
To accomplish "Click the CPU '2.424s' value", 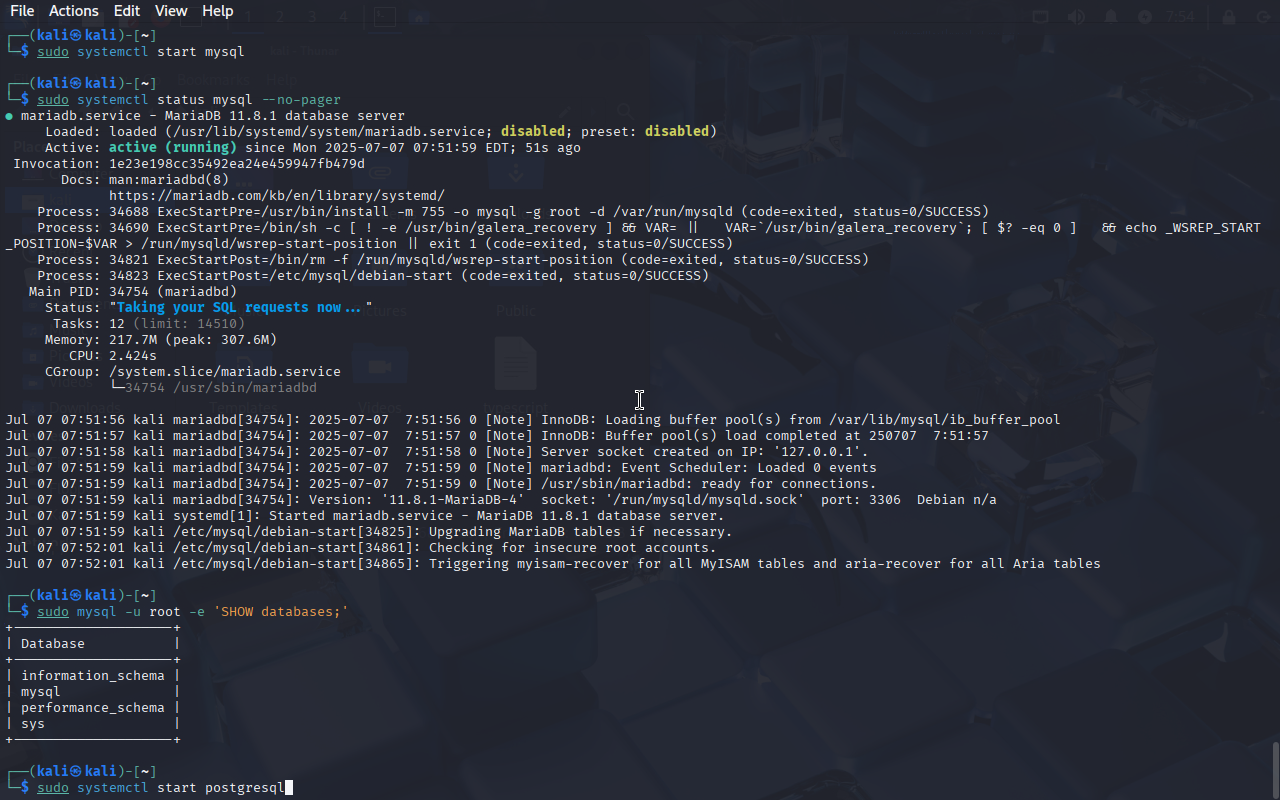I will click(x=132, y=356).
